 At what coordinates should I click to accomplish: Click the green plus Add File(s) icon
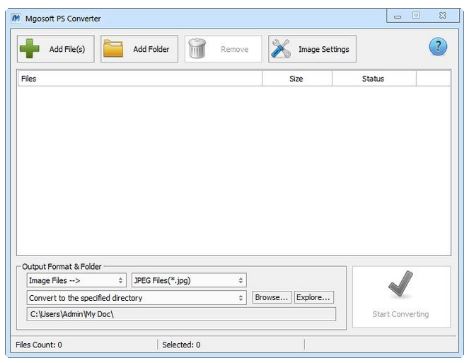click(x=30, y=49)
